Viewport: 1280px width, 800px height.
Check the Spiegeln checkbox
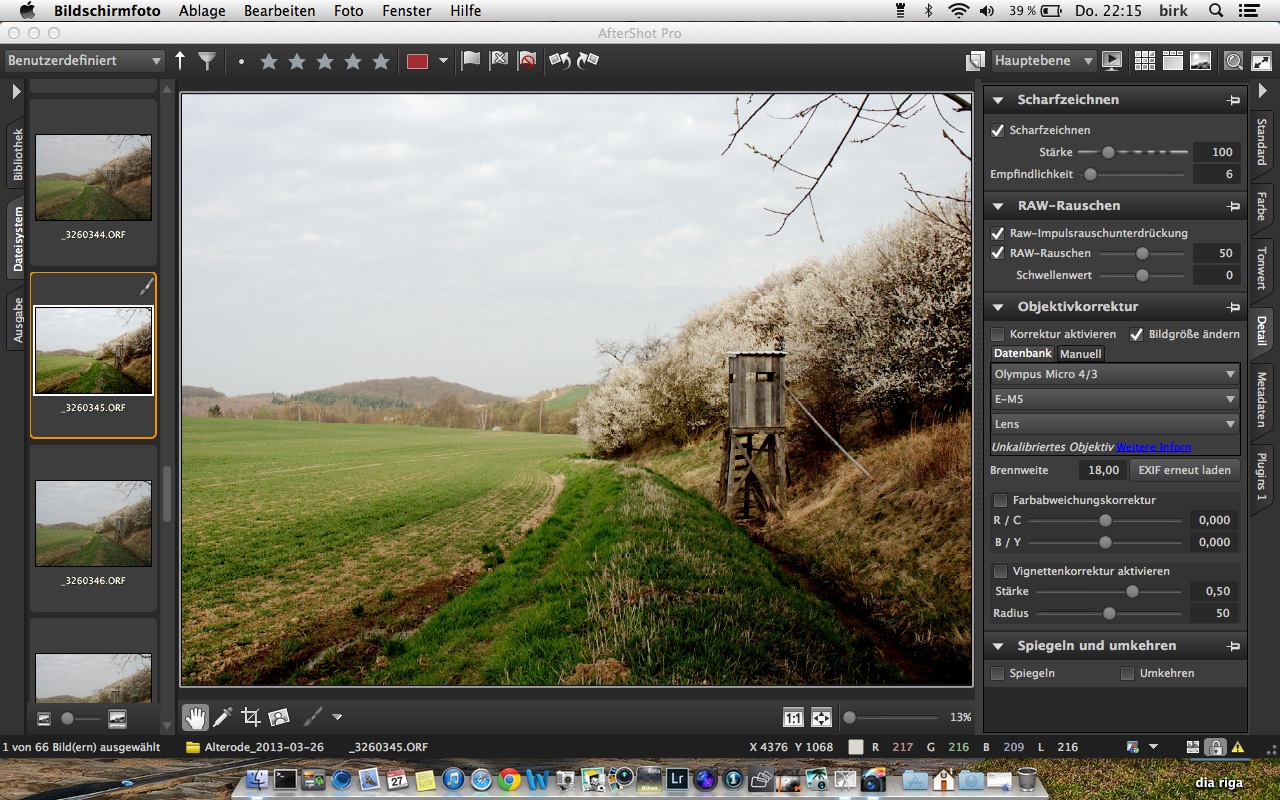point(997,673)
